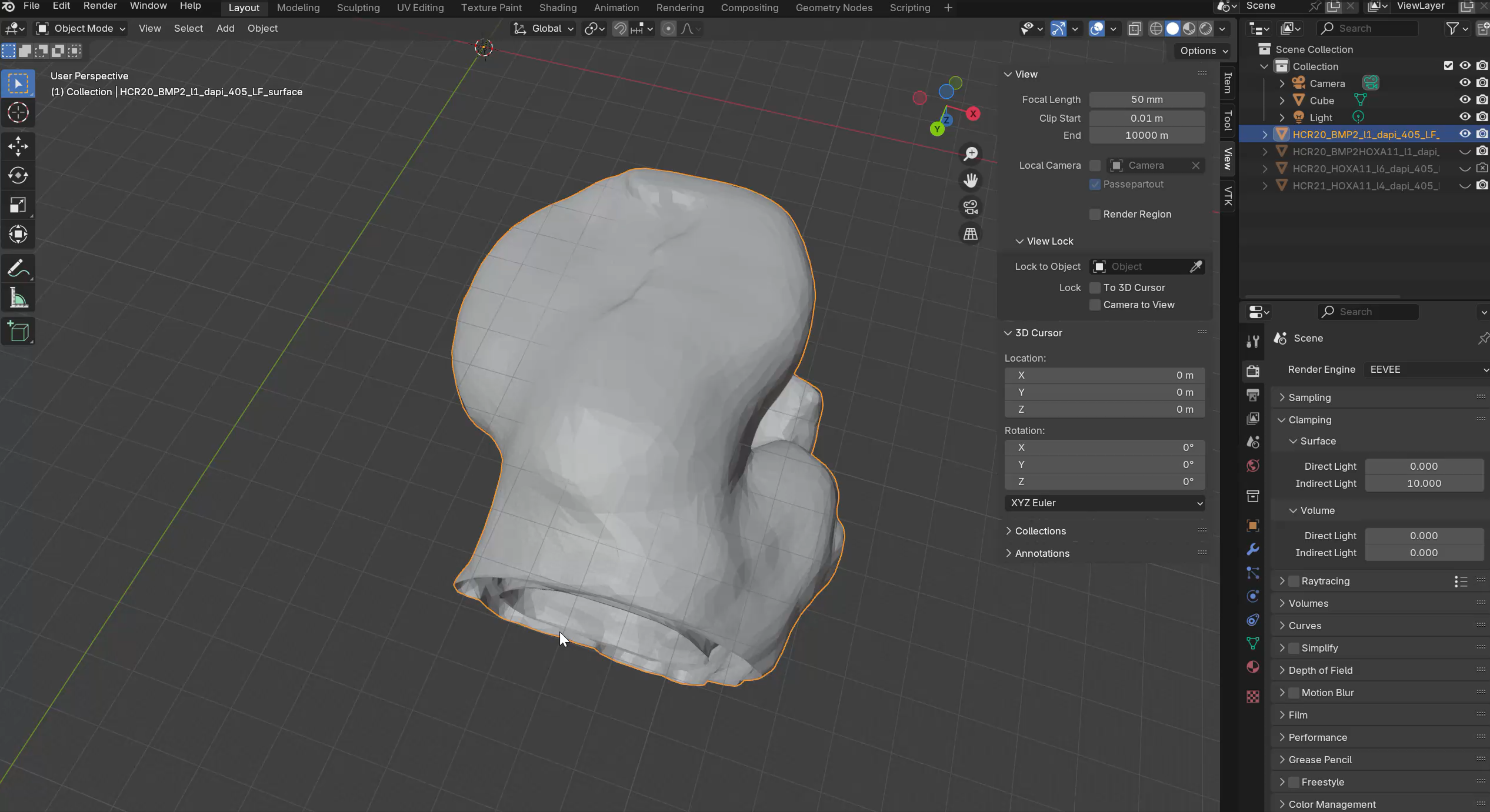Open the World properties tab icon
This screenshot has width=1490, height=812.
pos(1253,466)
